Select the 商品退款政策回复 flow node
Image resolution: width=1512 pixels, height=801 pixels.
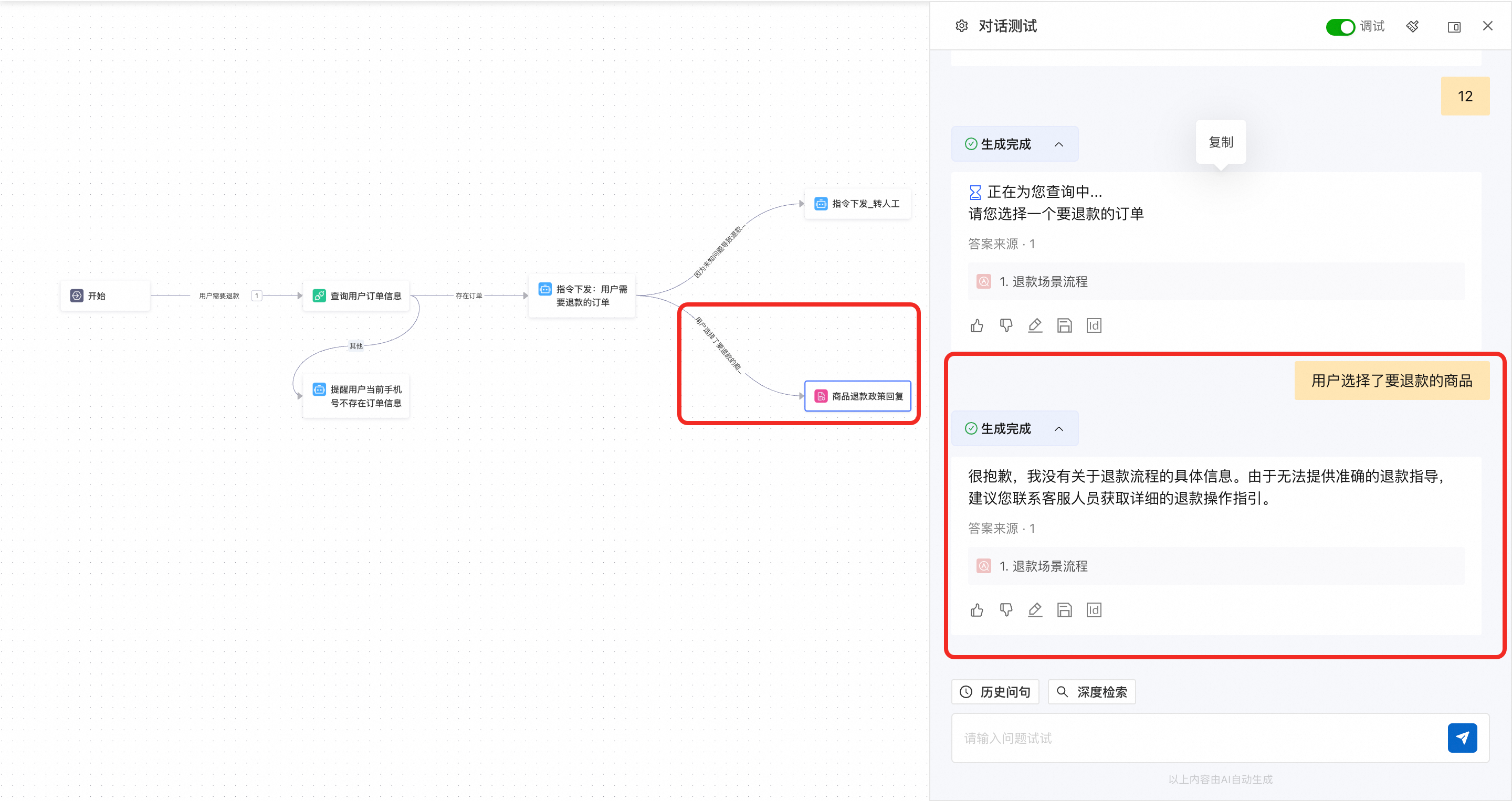857,396
